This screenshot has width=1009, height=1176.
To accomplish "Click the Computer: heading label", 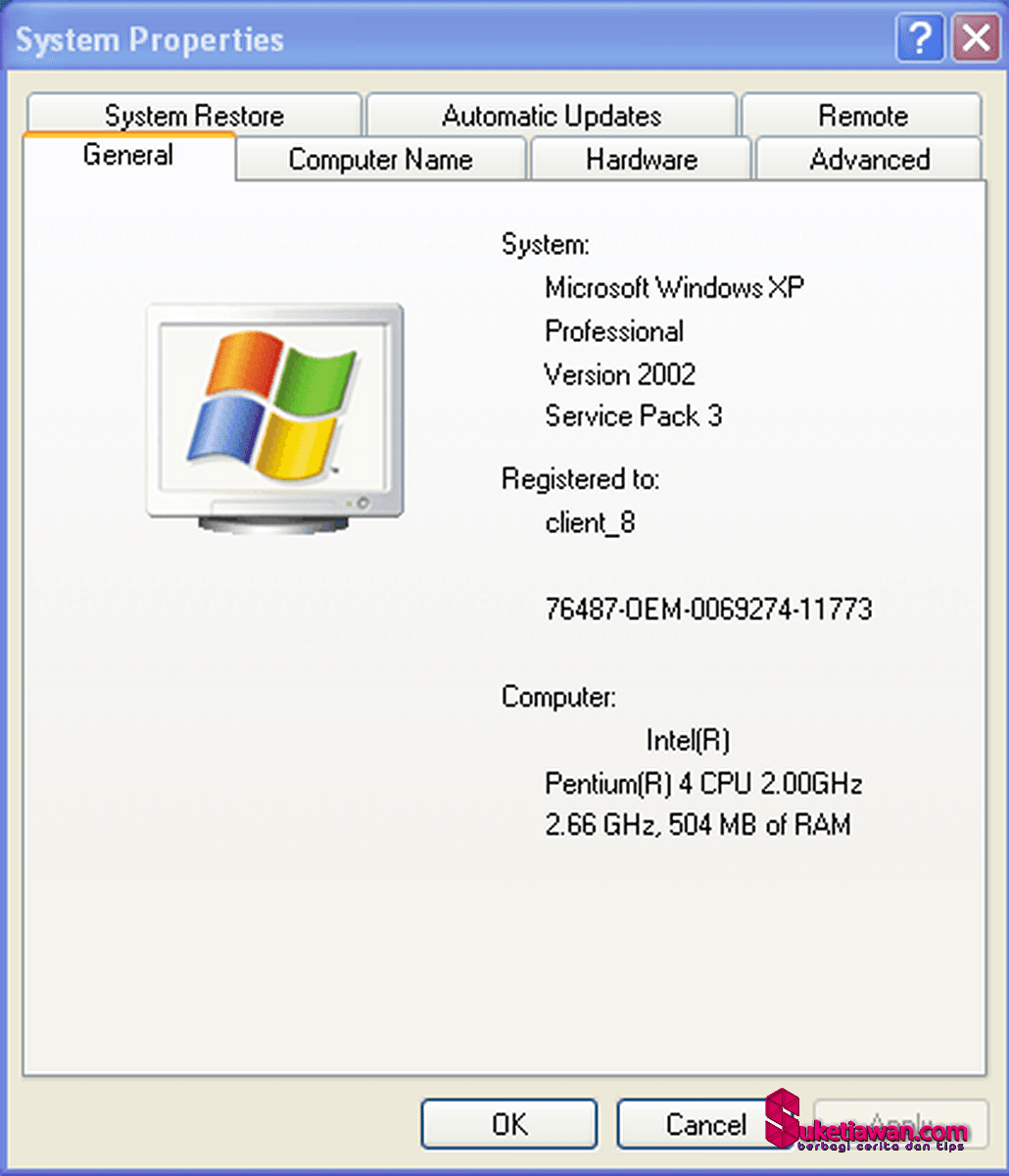I will (x=559, y=698).
